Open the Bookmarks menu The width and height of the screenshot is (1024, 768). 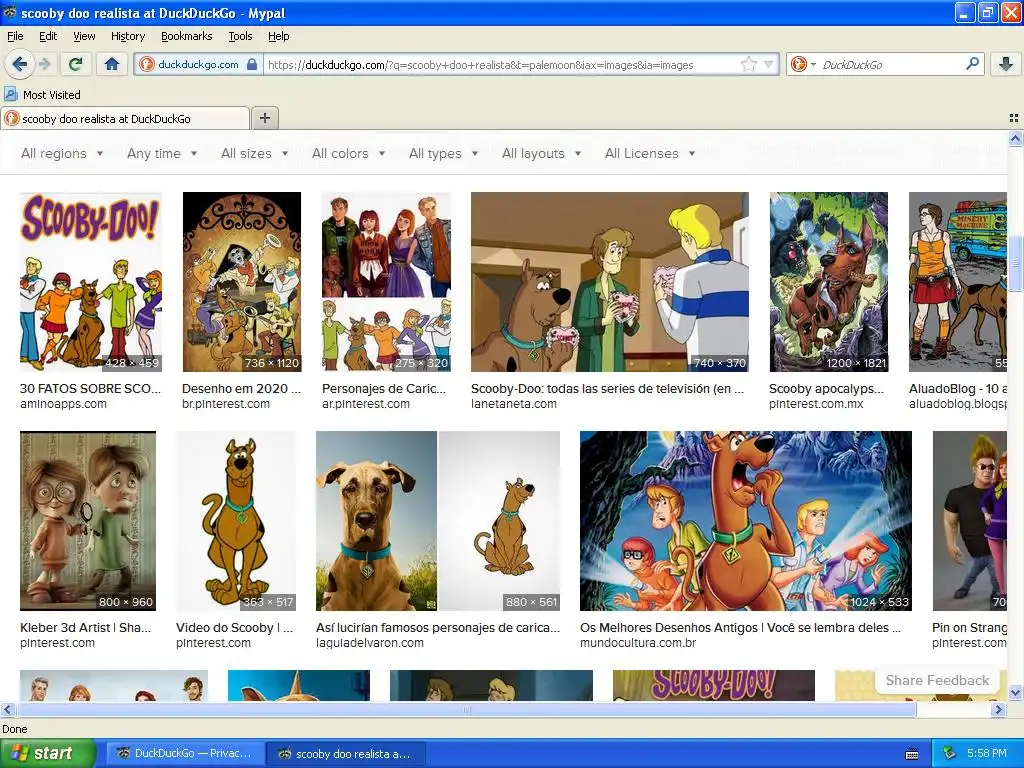(186, 36)
